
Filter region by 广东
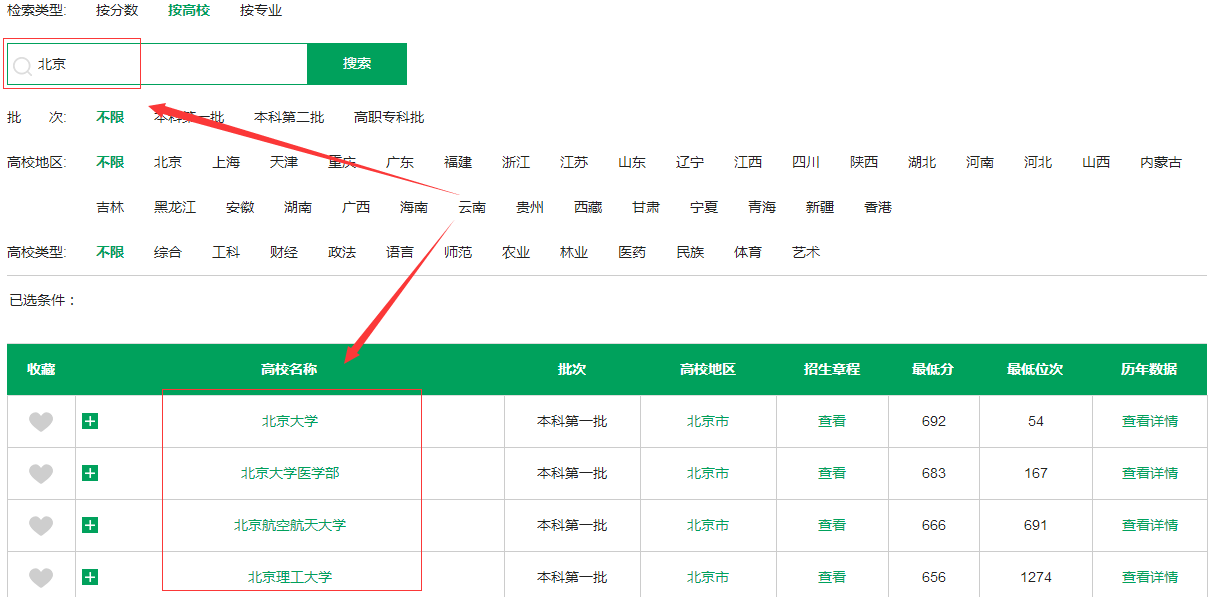(x=400, y=162)
